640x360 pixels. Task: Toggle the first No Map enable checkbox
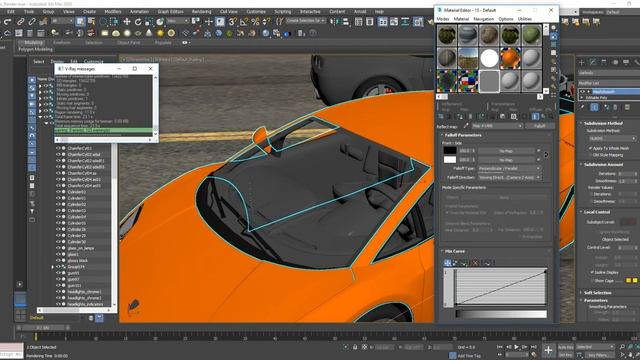[x=538, y=151]
